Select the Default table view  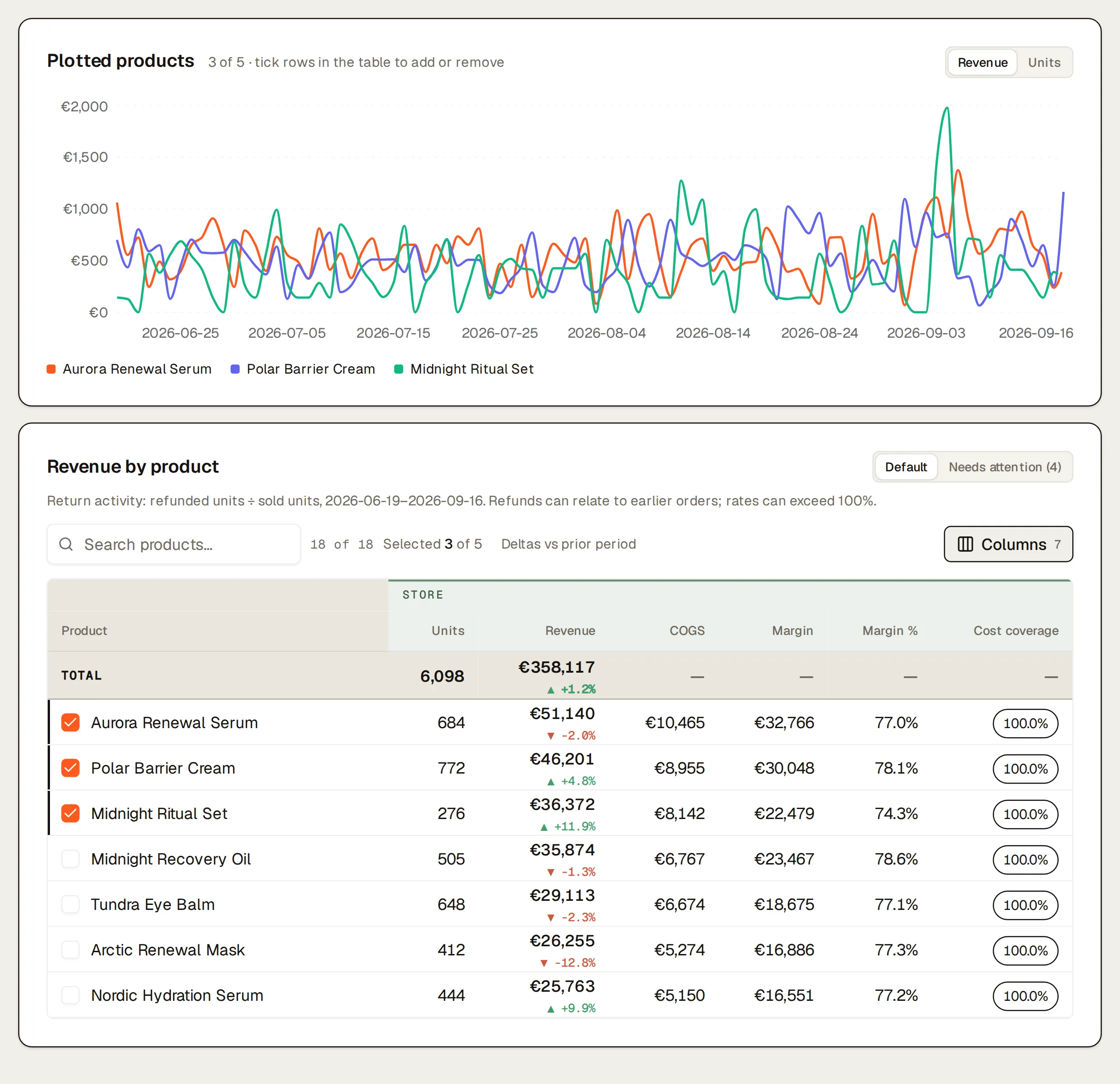click(906, 467)
